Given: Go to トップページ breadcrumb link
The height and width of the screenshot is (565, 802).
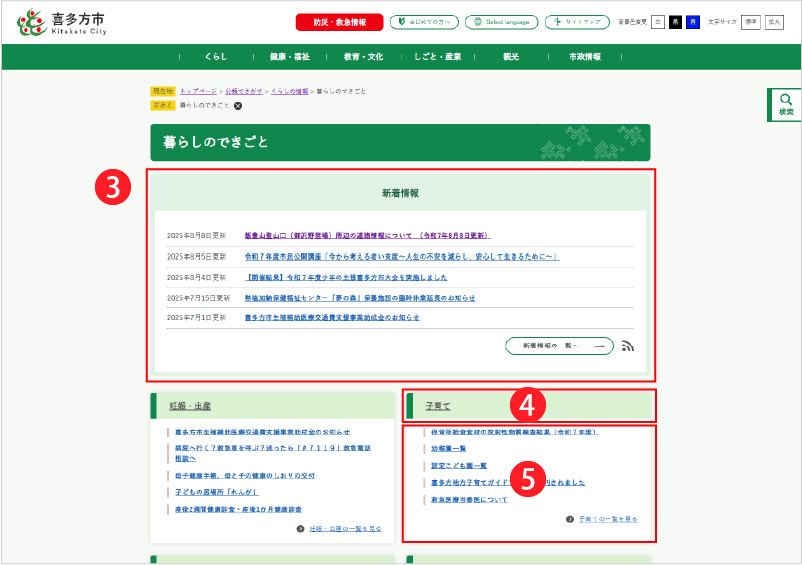Looking at the screenshot, I should 198,91.
